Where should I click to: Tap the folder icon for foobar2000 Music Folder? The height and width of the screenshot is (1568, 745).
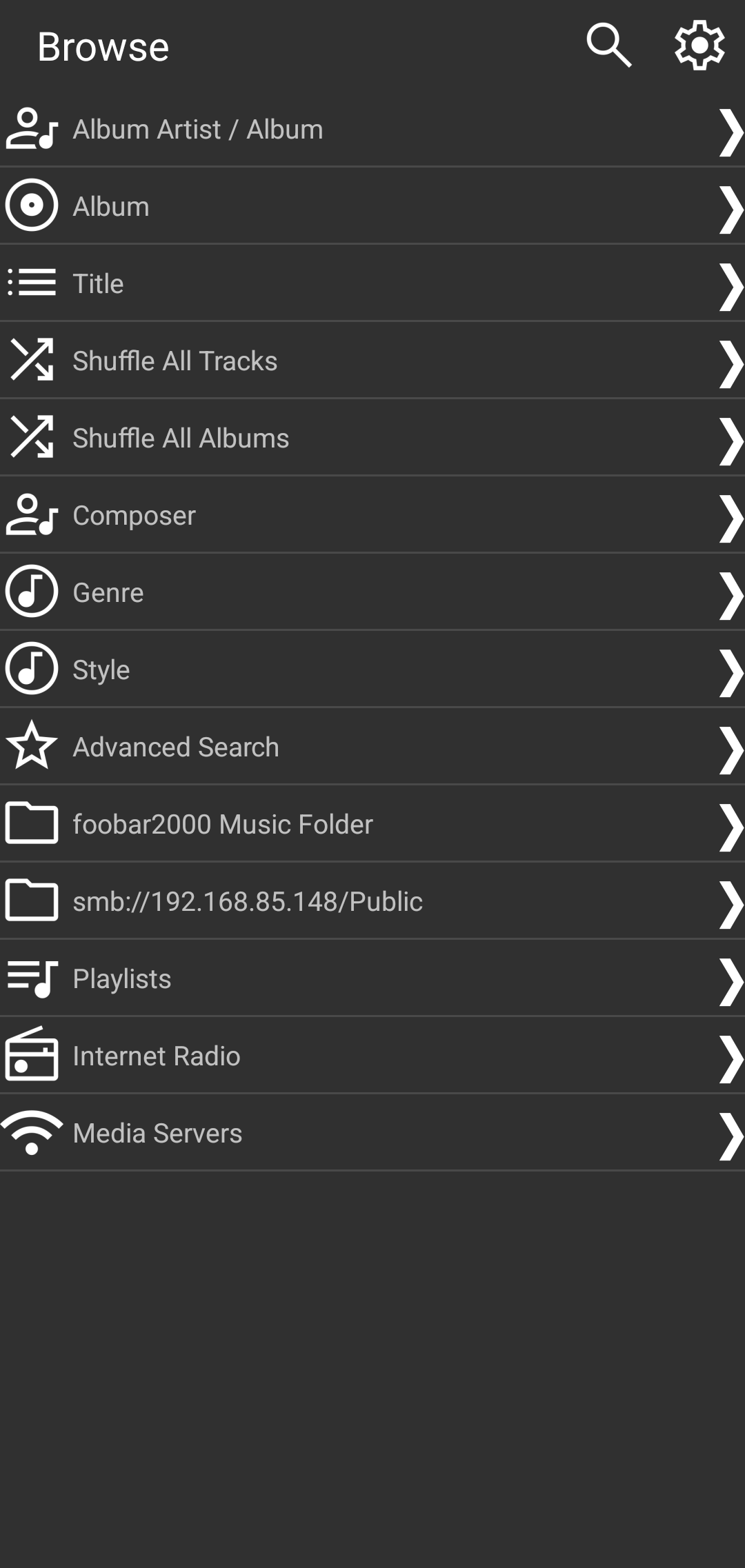pos(32,823)
